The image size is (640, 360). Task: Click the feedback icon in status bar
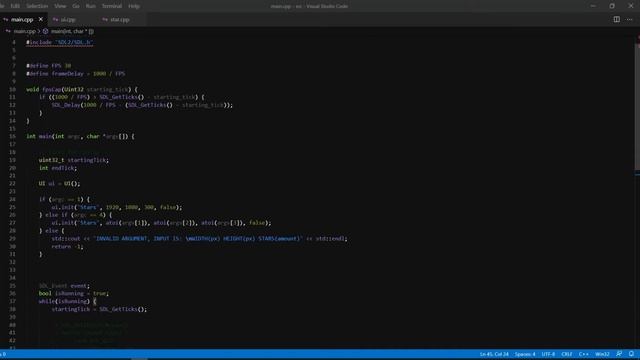(x=619, y=354)
